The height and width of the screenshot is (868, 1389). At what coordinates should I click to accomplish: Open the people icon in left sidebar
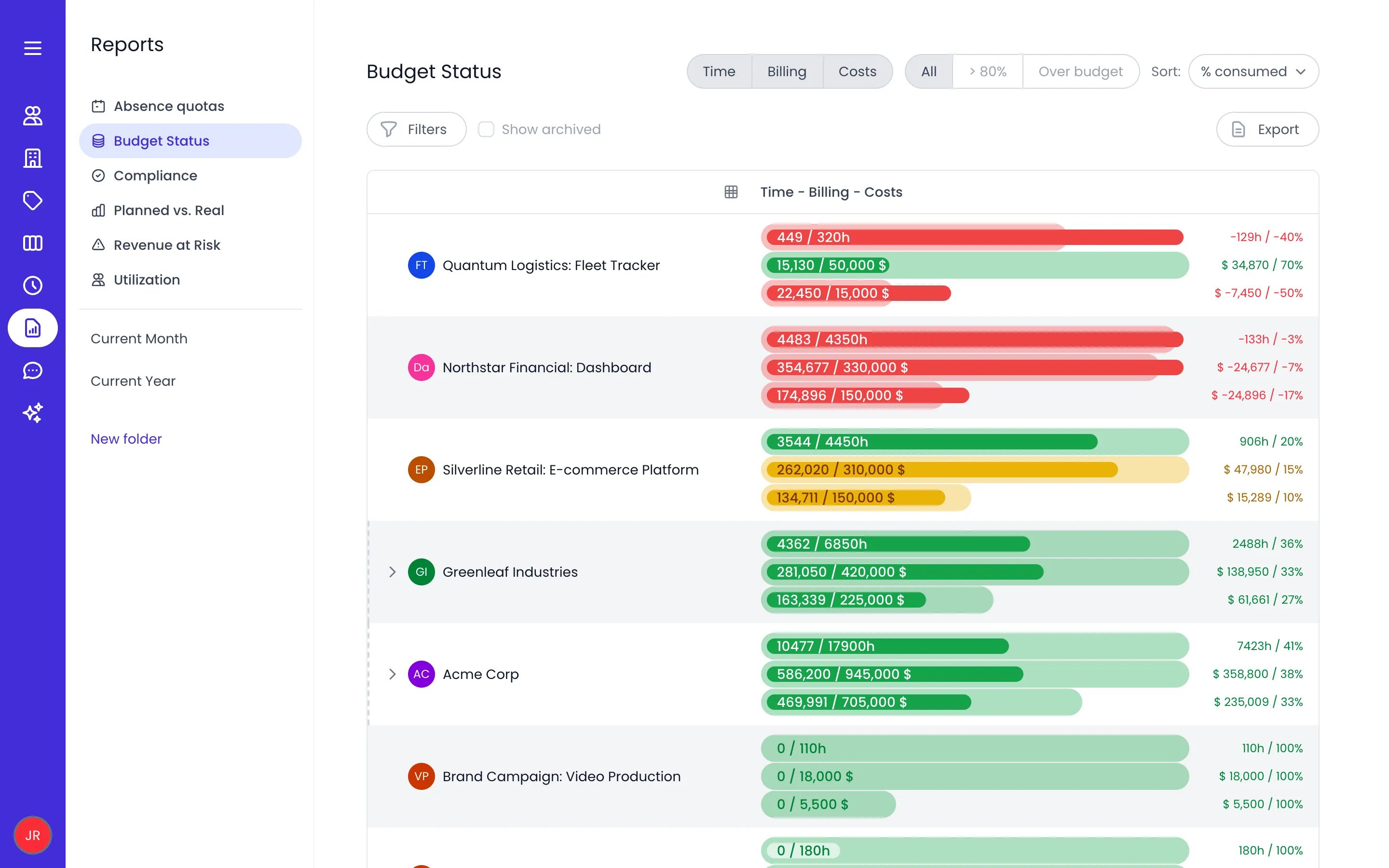(33, 115)
